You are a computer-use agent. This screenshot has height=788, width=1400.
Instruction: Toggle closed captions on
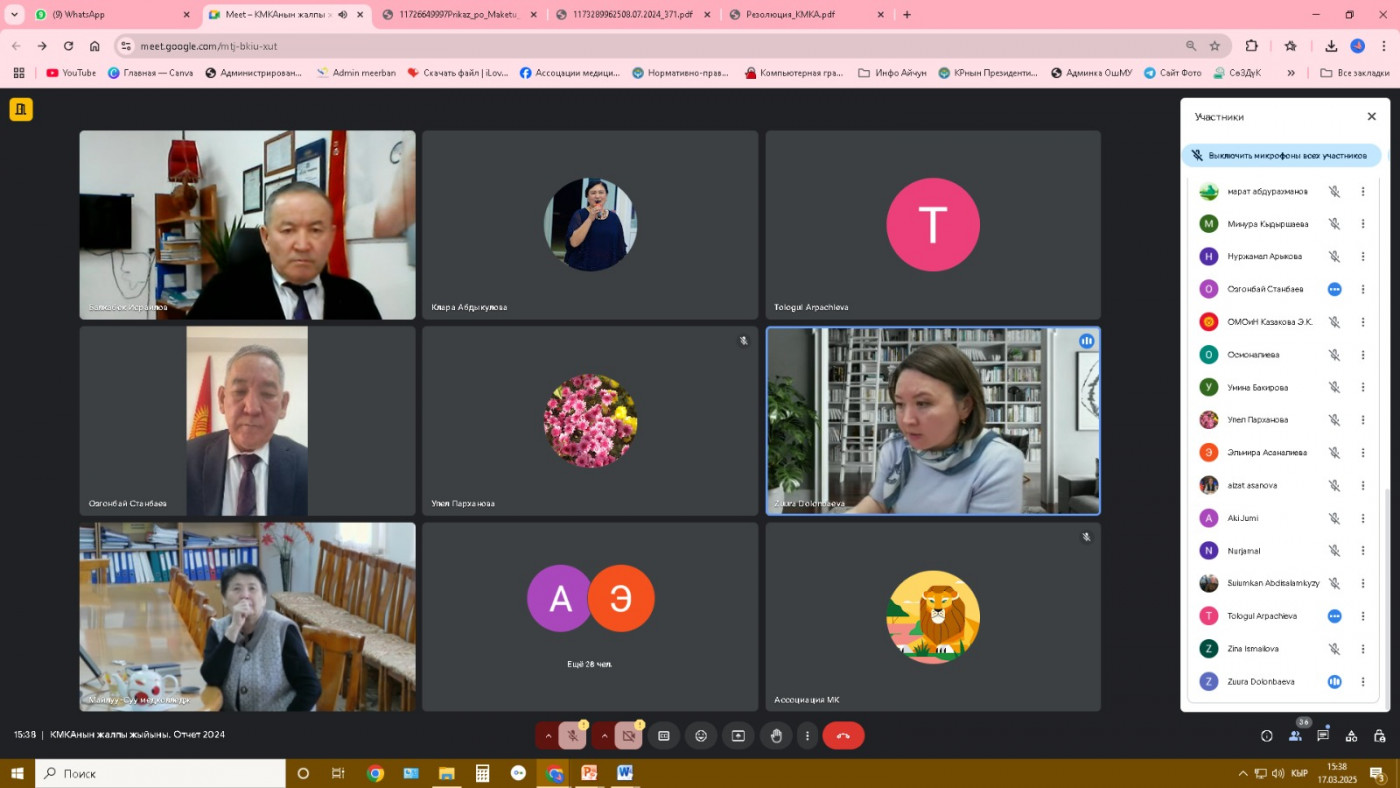click(663, 736)
